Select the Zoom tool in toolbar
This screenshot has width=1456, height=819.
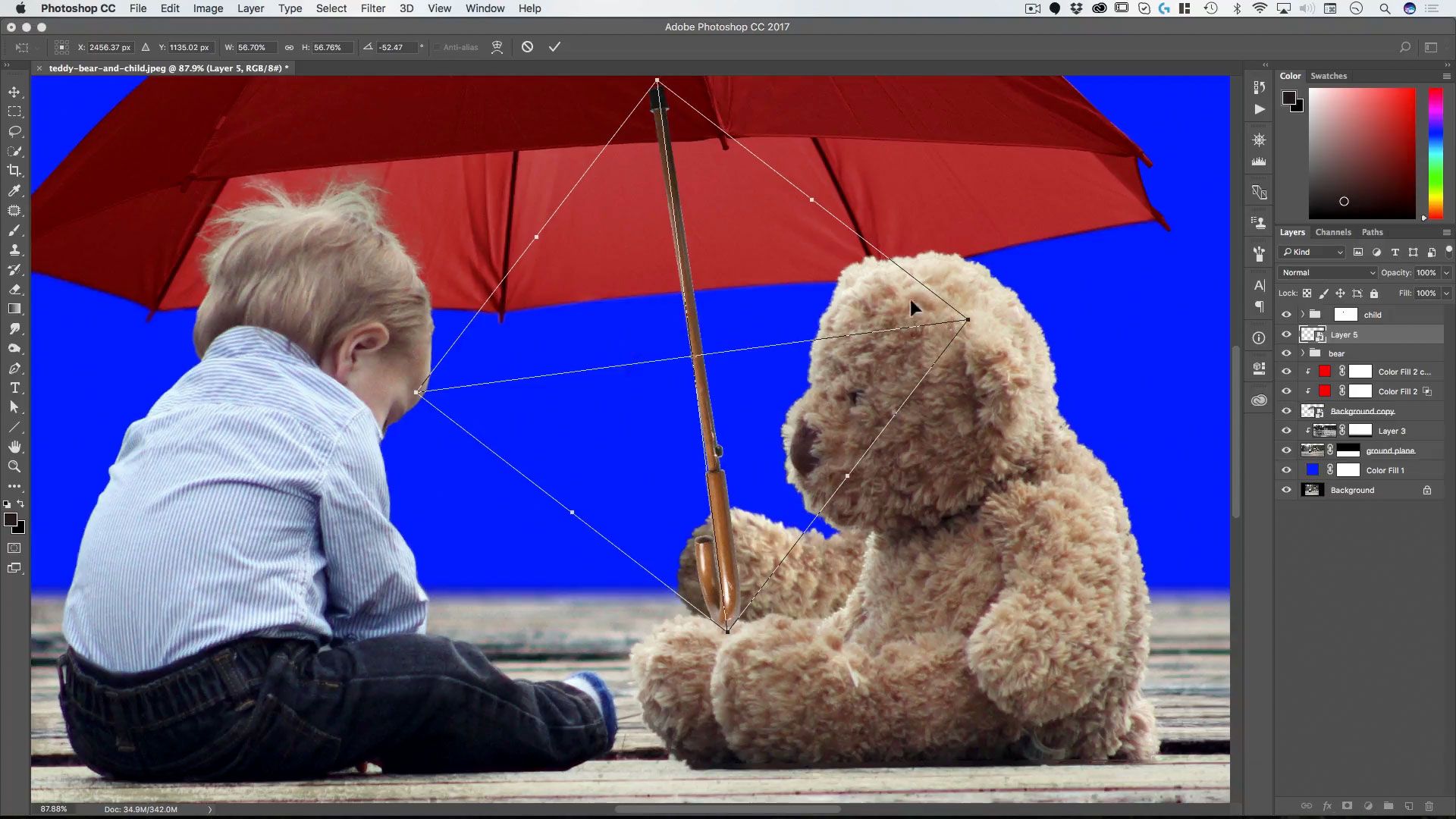[14, 466]
